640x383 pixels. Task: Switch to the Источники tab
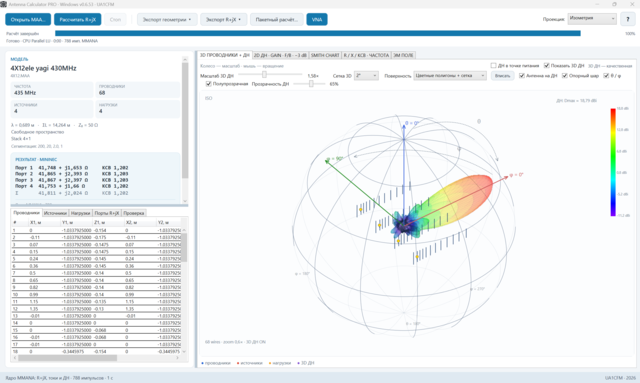coord(55,213)
